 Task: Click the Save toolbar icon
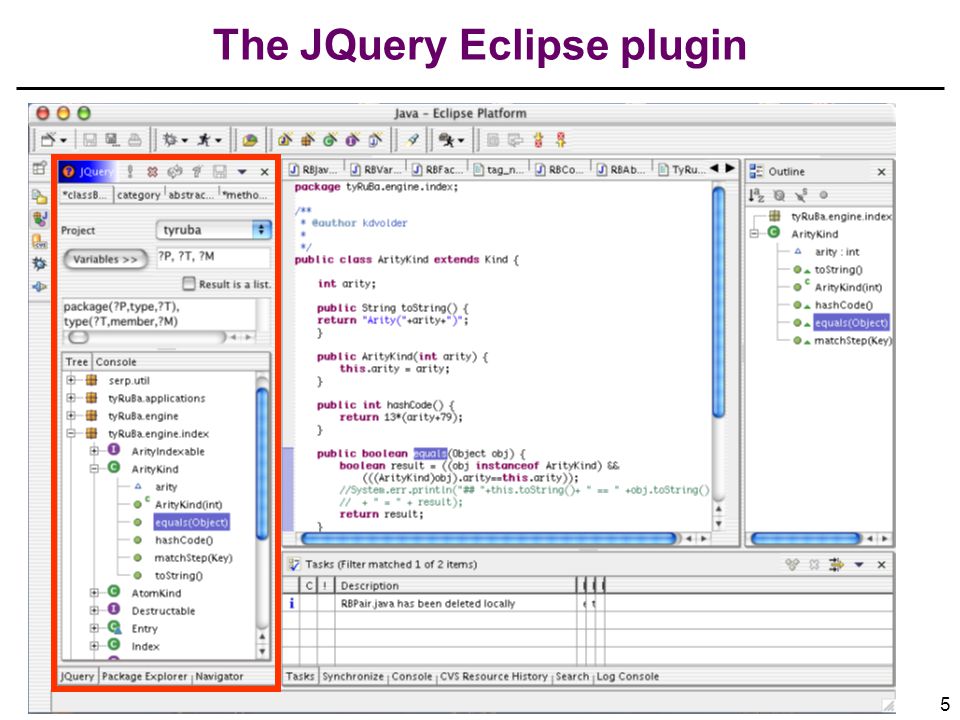coord(89,140)
